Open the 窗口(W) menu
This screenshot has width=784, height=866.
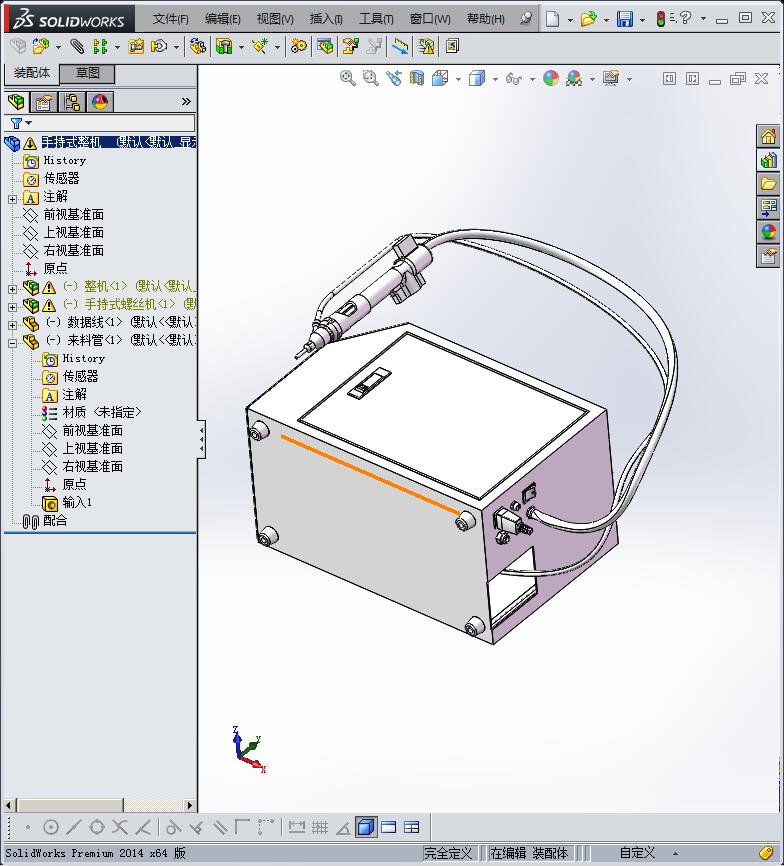tap(430, 19)
